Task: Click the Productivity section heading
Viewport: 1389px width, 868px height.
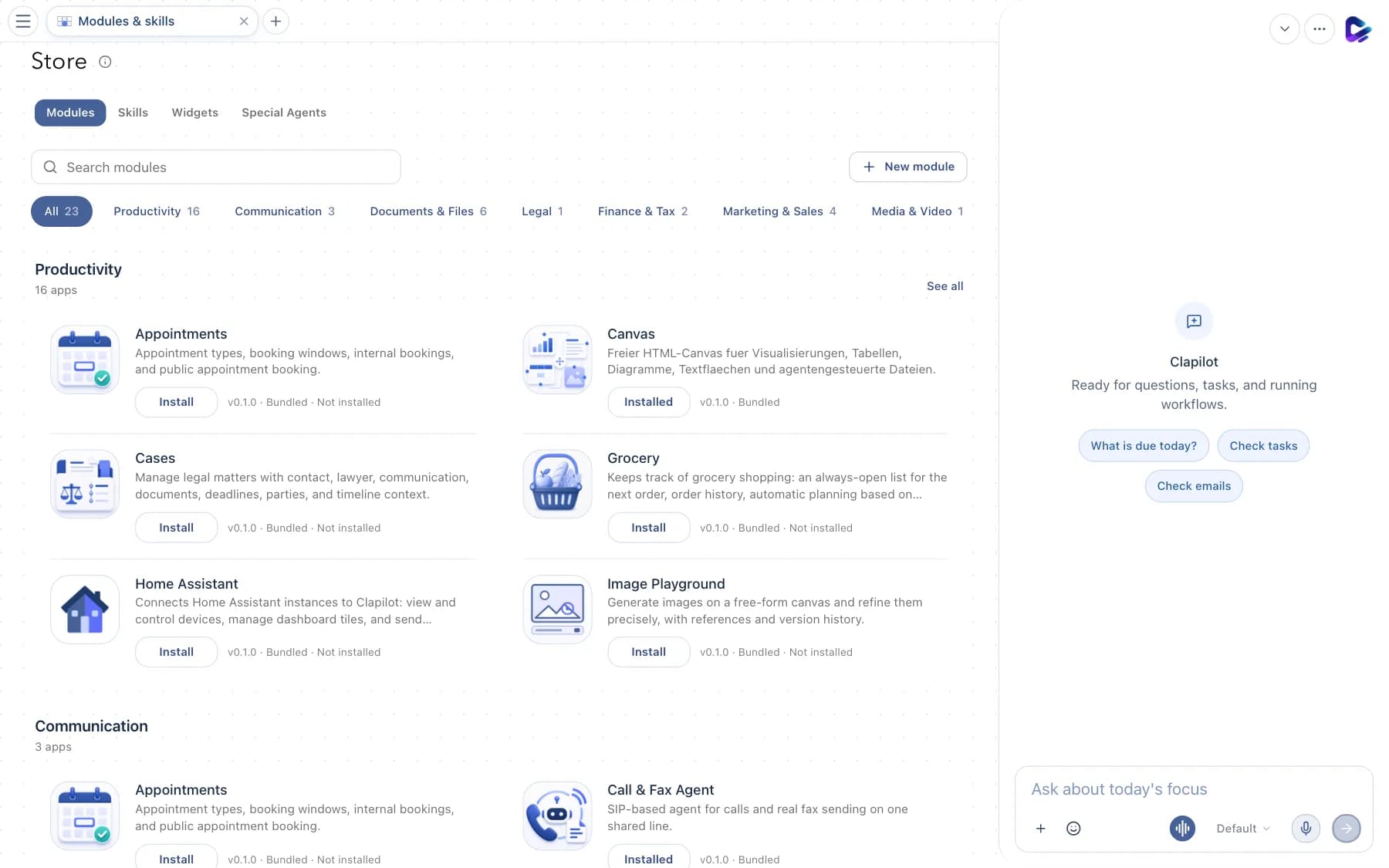Action: 78,269
